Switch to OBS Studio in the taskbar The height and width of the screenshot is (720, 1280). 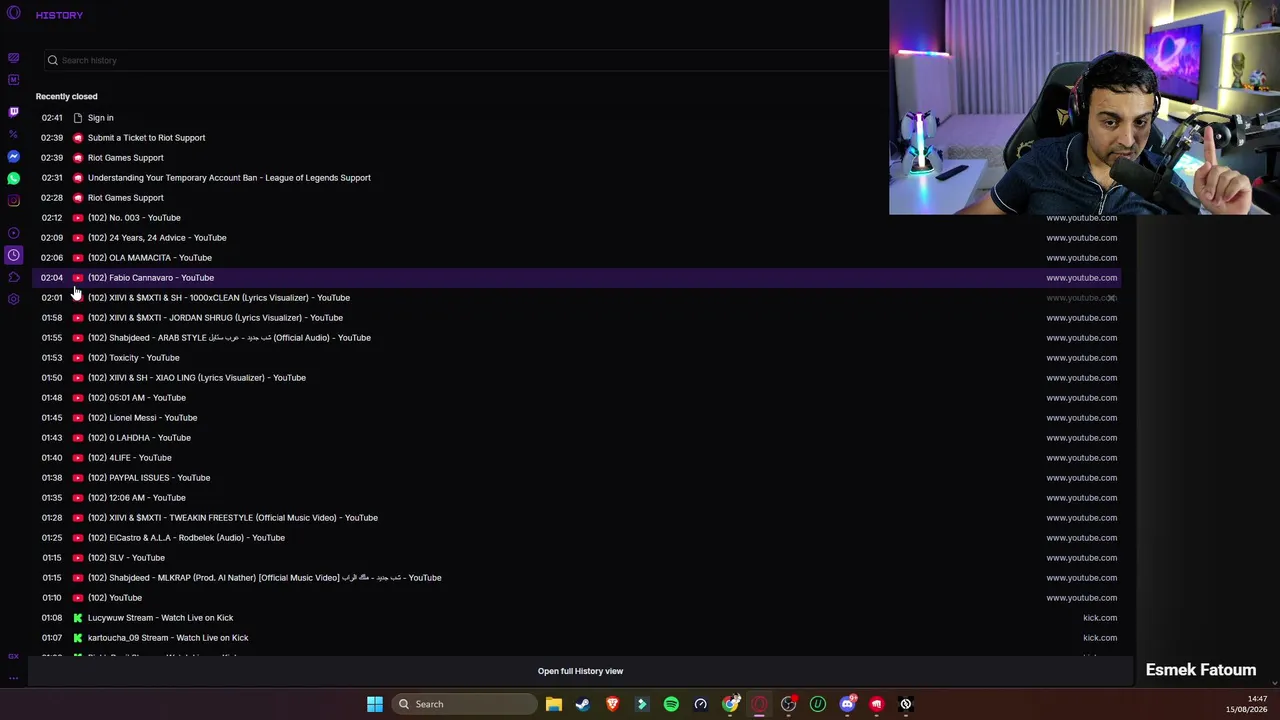pyautogui.click(x=789, y=704)
